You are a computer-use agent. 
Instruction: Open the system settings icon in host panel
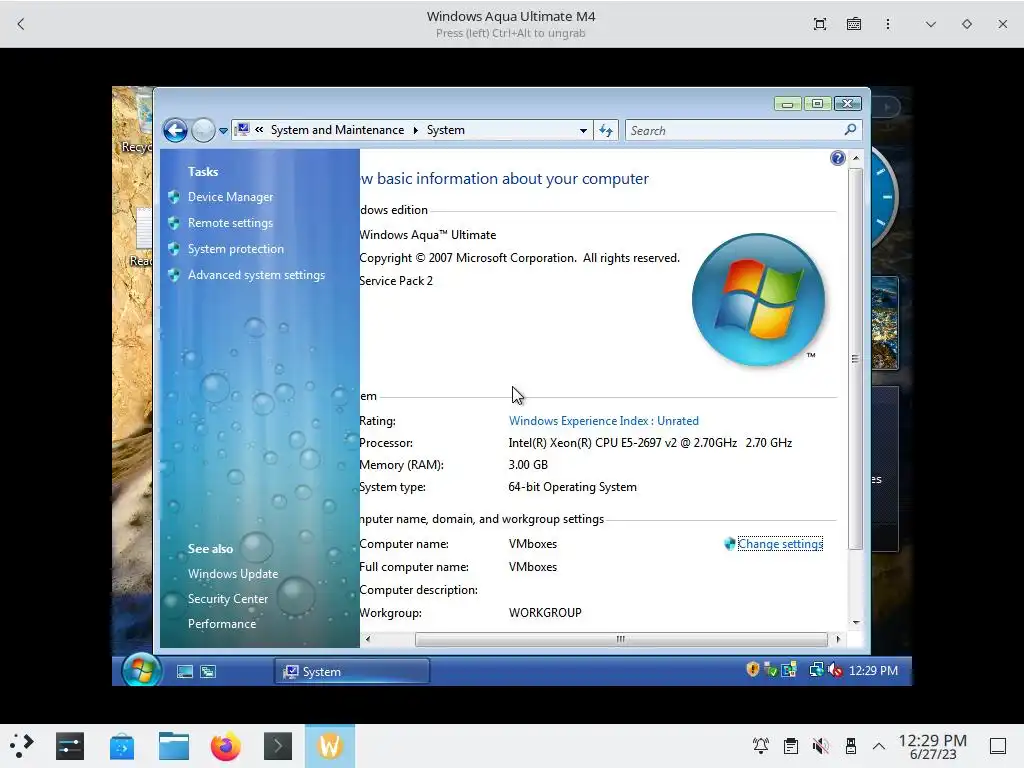tap(70, 746)
